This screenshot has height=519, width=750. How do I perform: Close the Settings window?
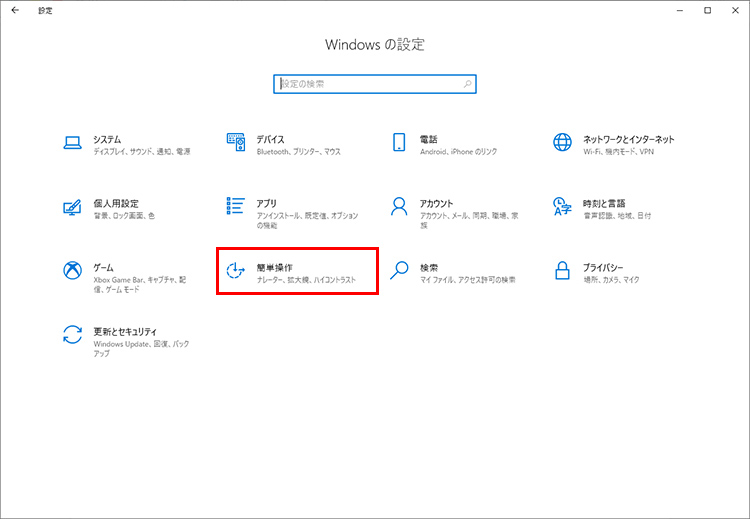[735, 10]
